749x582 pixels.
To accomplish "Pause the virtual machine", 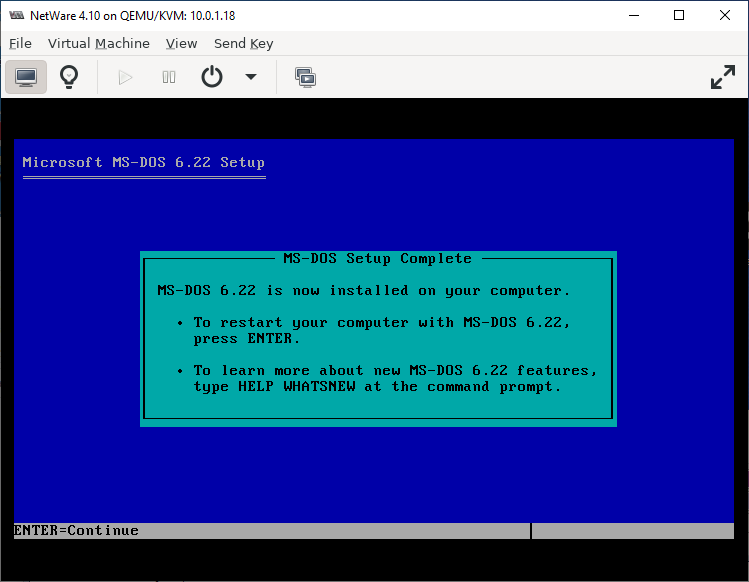I will pos(169,77).
